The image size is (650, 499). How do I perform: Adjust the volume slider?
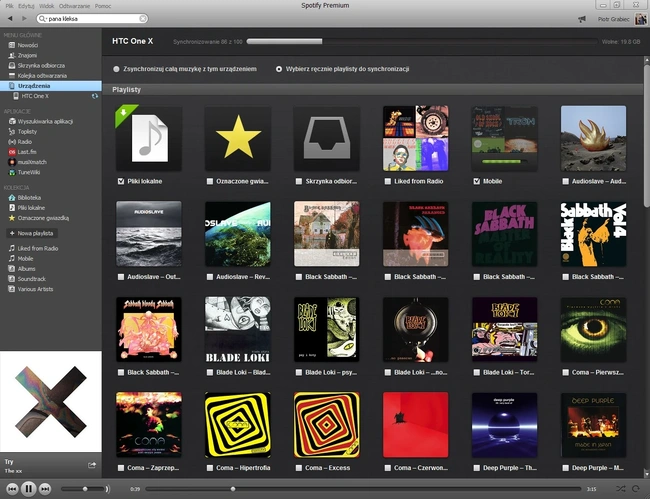[x=83, y=489]
